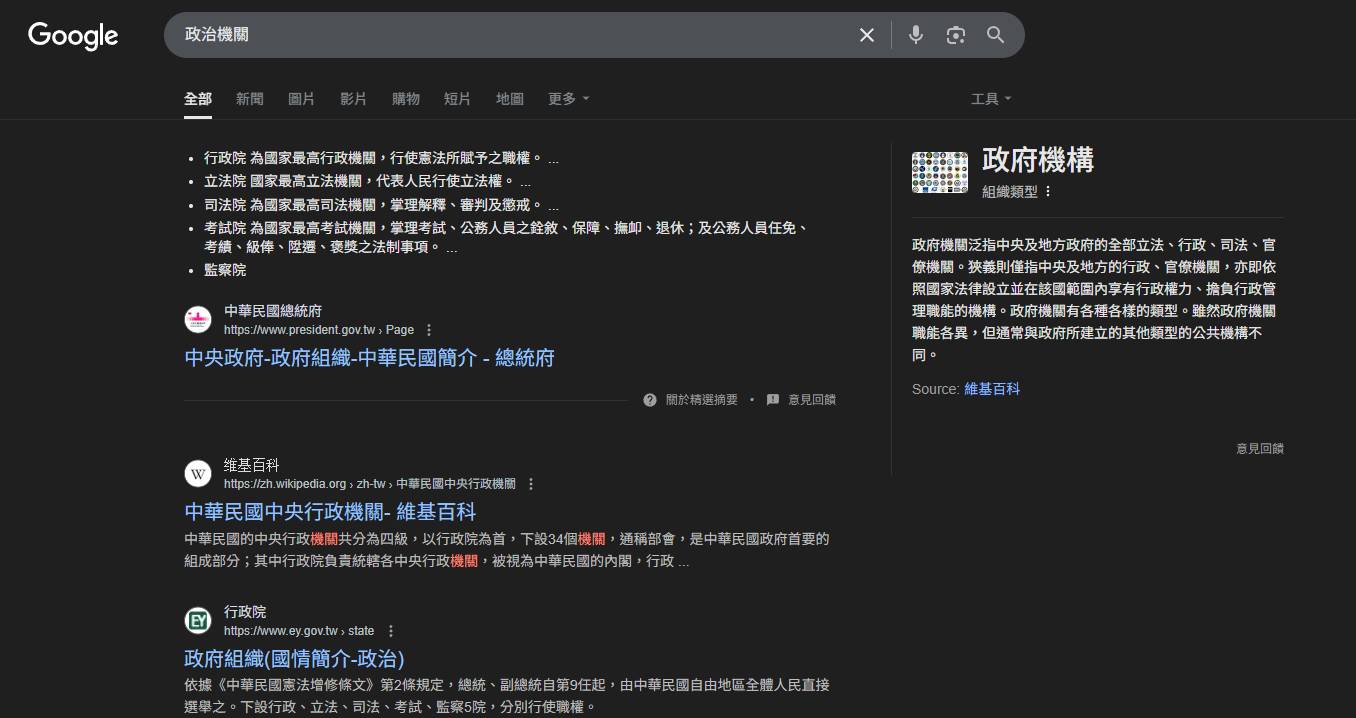Image resolution: width=1356 pixels, height=718 pixels.
Task: Go to the 短片 tab
Action: [458, 98]
